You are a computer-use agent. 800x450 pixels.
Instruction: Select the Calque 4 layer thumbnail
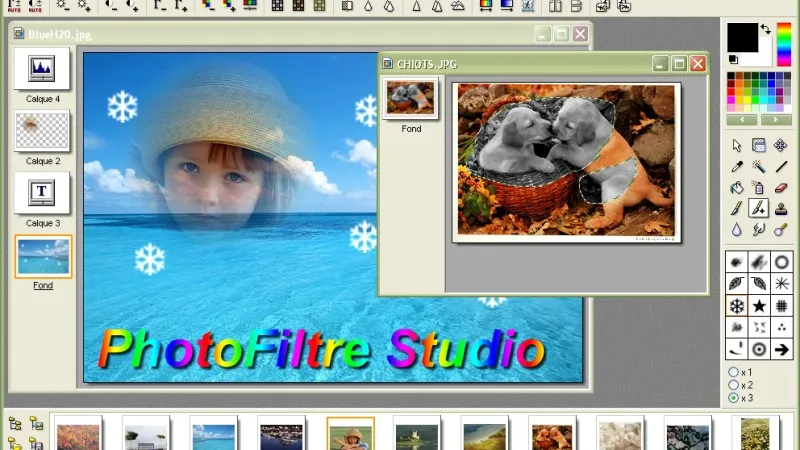pos(42,68)
